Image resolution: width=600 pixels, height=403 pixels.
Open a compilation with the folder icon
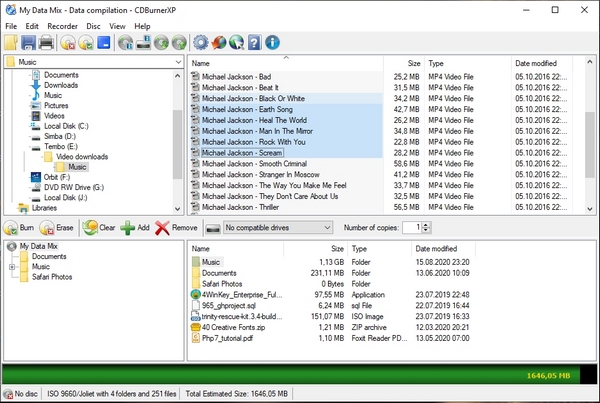pos(11,42)
